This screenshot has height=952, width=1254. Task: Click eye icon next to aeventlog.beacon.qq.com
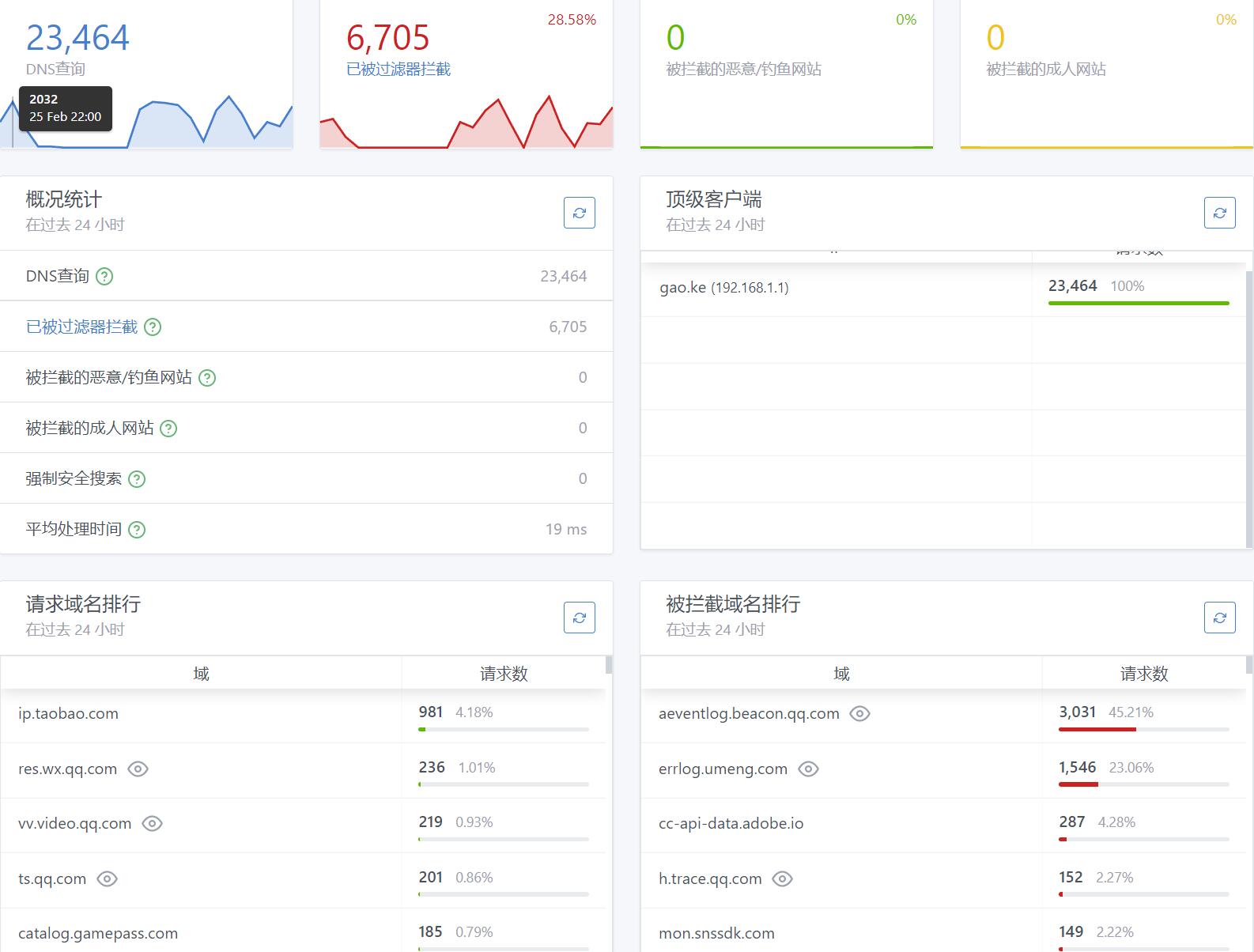(859, 714)
